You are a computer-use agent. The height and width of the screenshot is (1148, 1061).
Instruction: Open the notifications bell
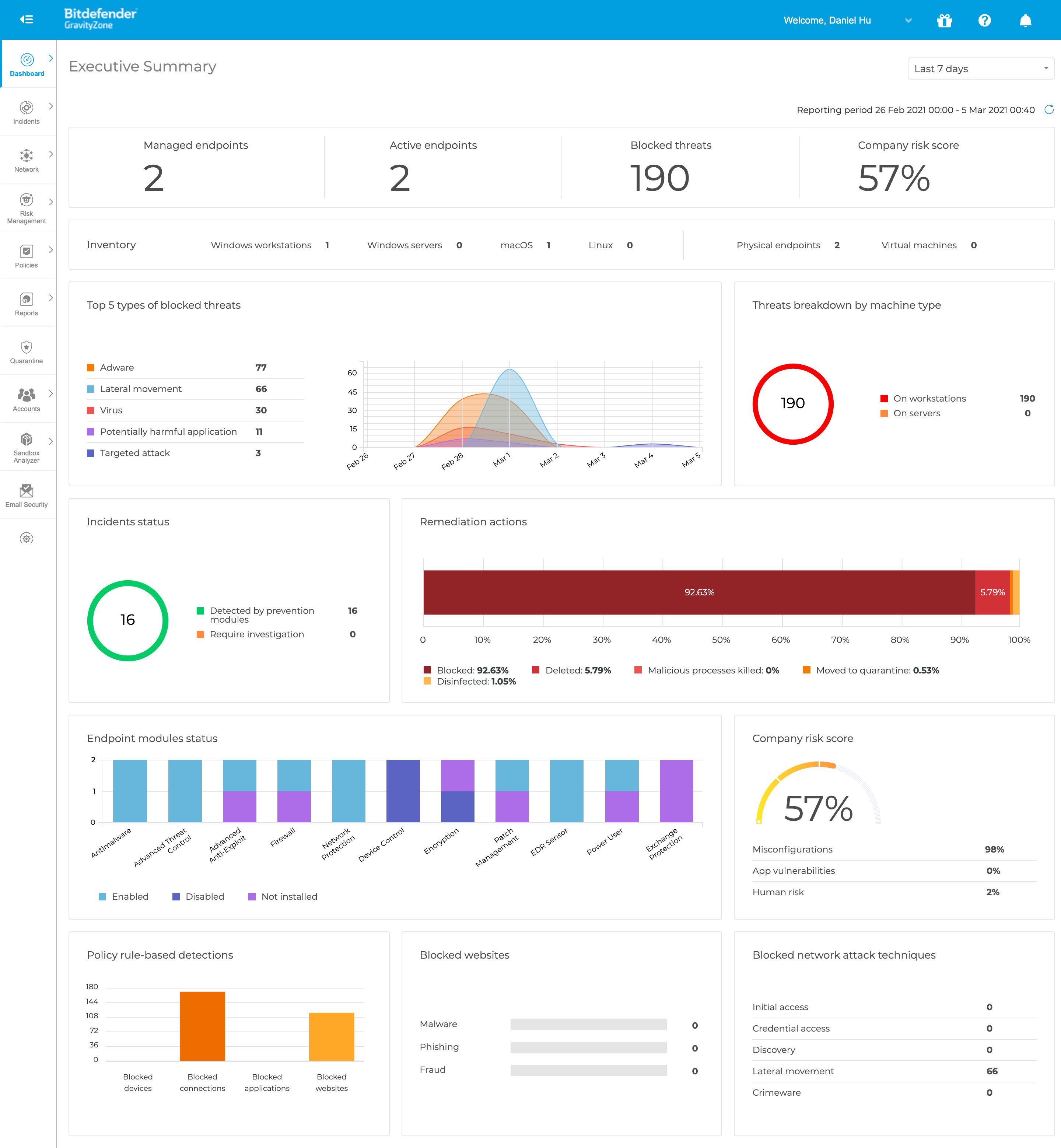1025,21
